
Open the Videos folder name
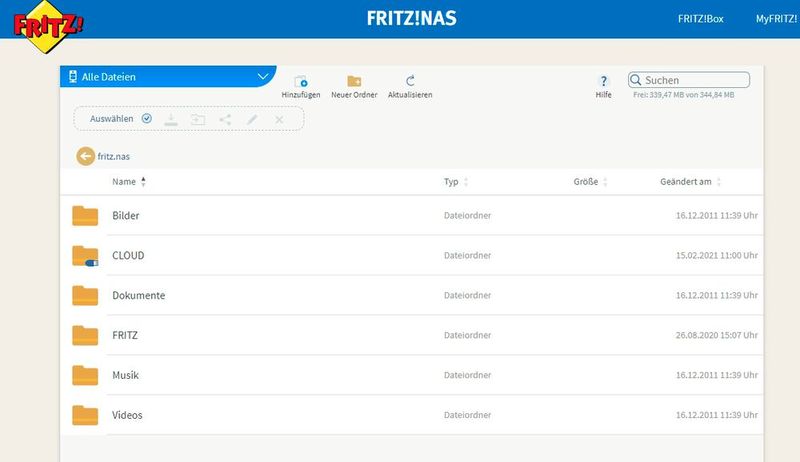coord(127,415)
